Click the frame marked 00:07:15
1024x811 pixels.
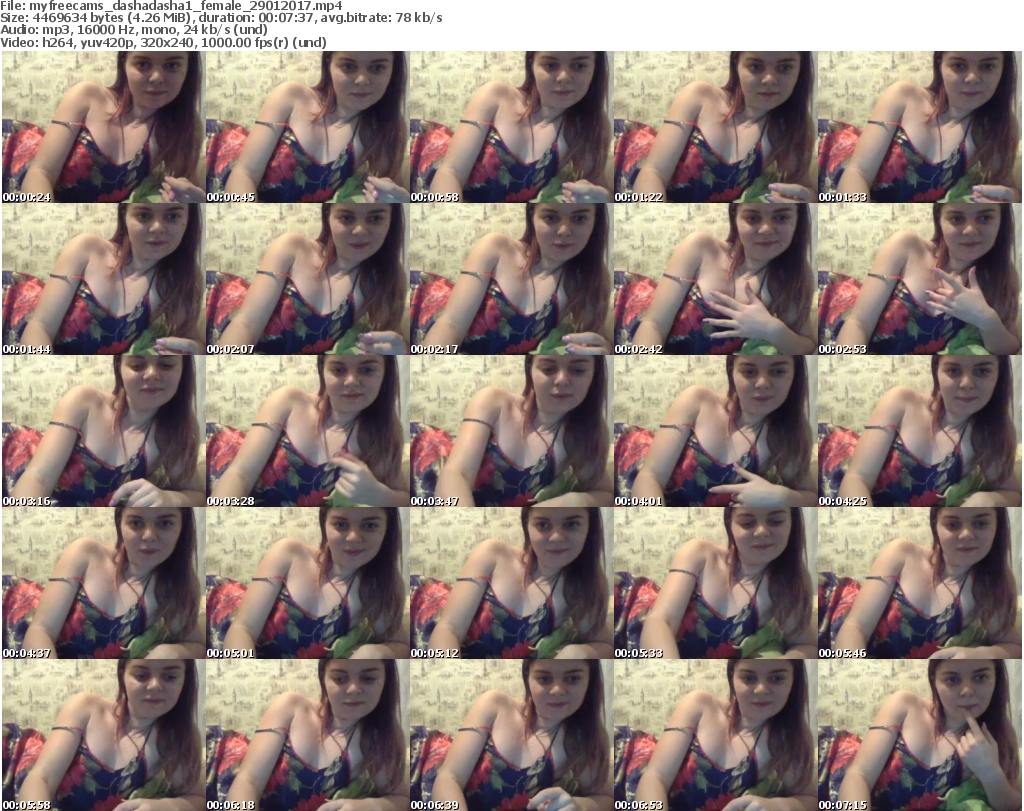click(920, 735)
